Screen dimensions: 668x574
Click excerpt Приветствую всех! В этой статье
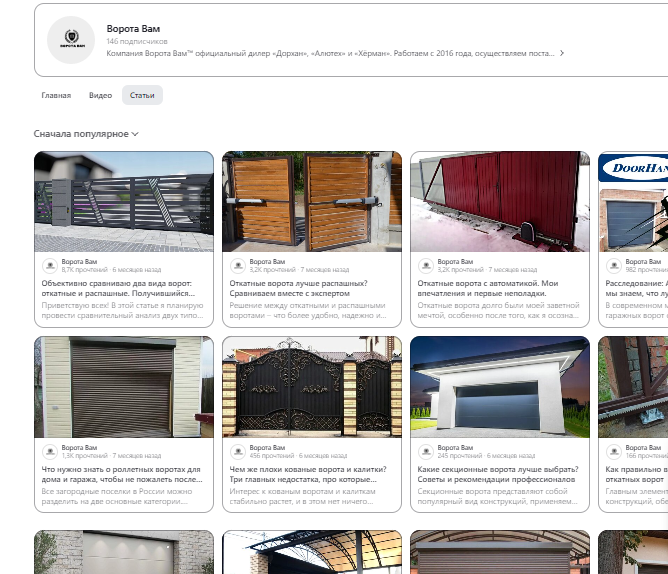click(122, 310)
